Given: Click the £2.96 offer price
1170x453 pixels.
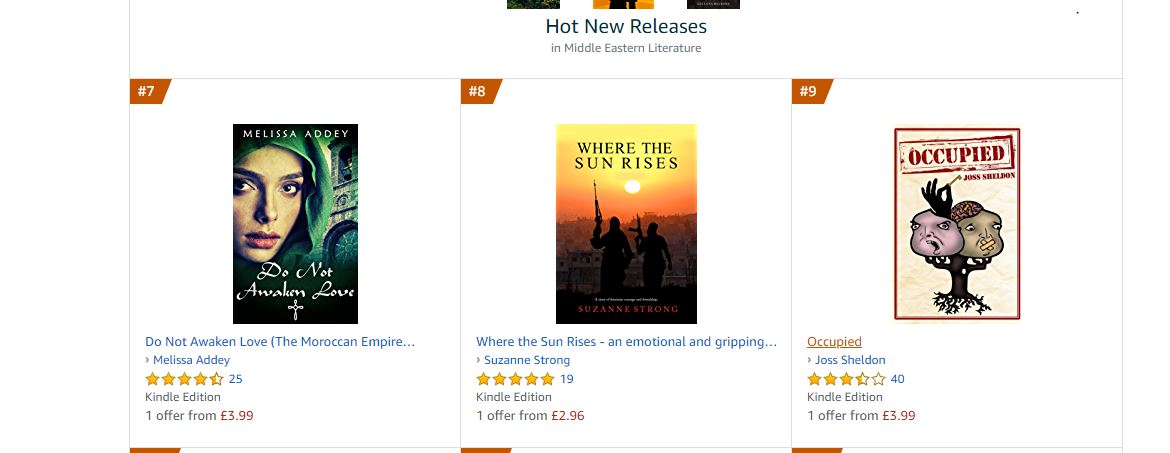Looking at the screenshot, I should point(568,415).
